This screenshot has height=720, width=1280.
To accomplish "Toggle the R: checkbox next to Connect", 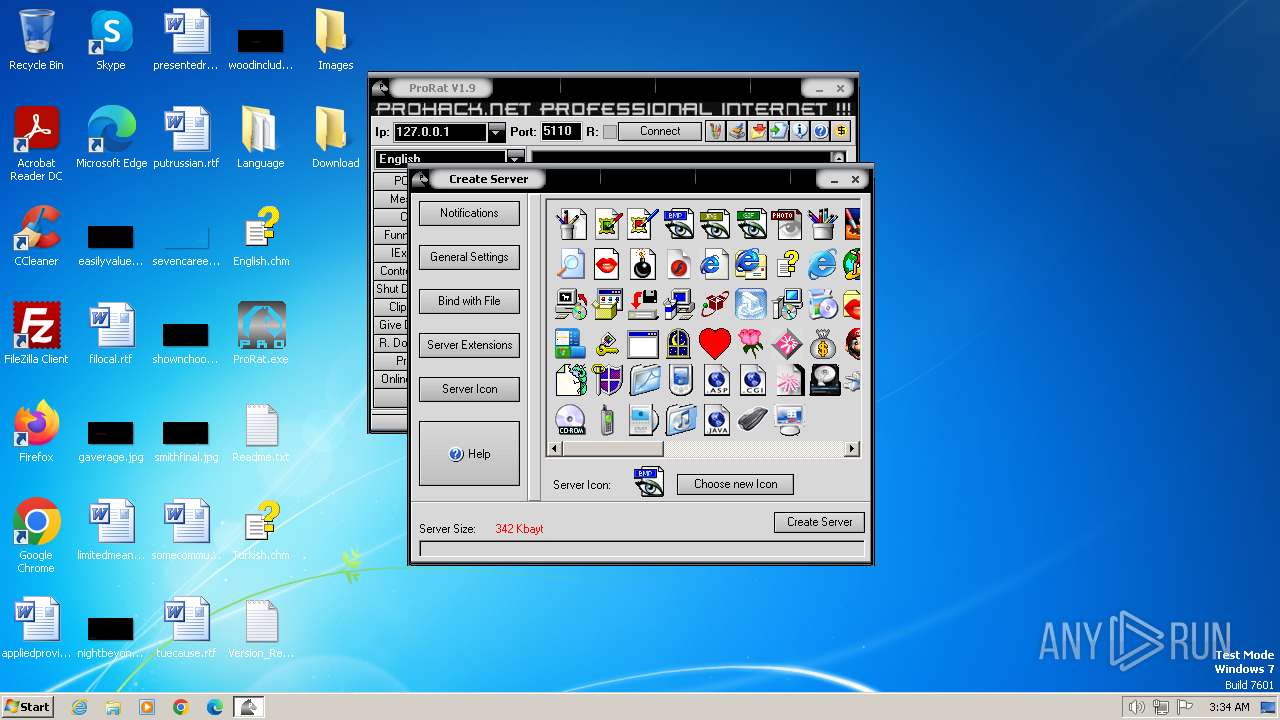I will pyautogui.click(x=609, y=132).
